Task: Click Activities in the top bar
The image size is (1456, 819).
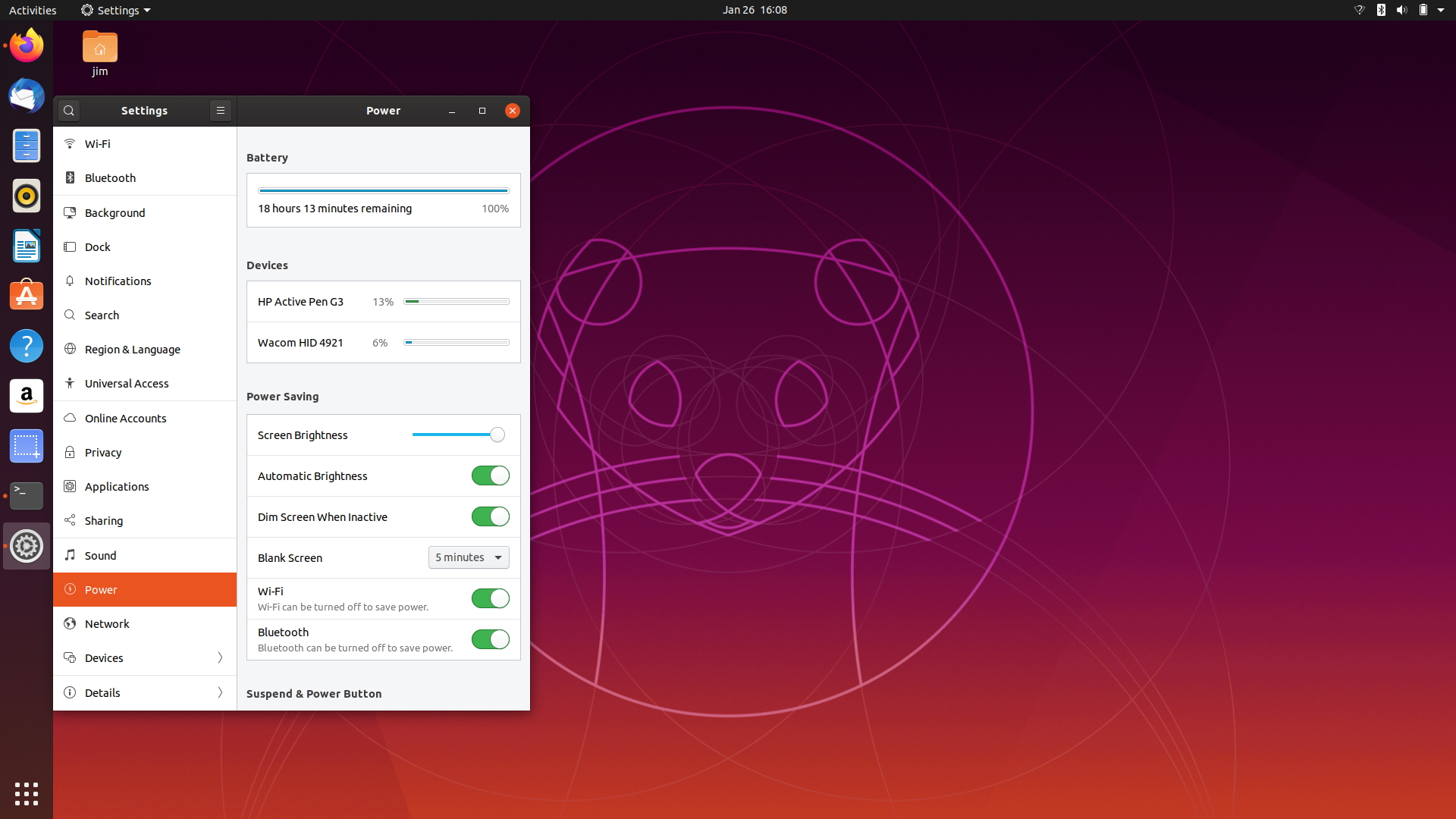Action: coord(33,10)
